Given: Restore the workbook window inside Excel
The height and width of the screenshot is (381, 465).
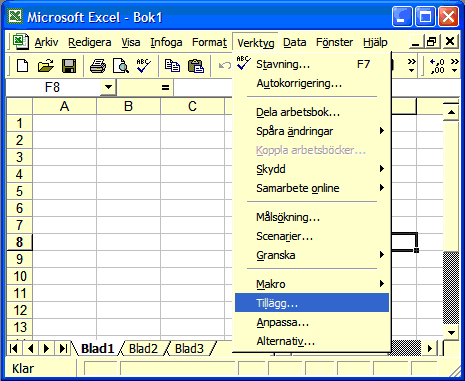Looking at the screenshot, I should tap(432, 42).
